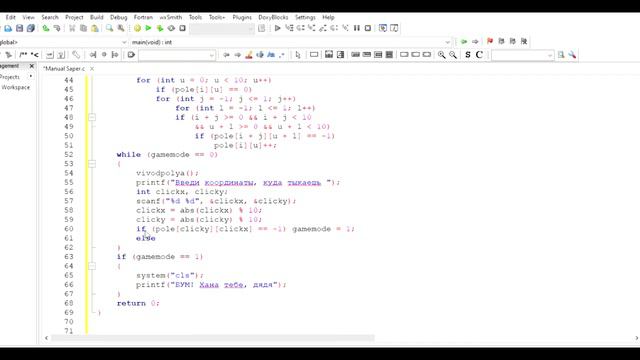Click the Jump forward arrow
Image resolution: width=640 pixels, height=360 pixels.
(475, 42)
